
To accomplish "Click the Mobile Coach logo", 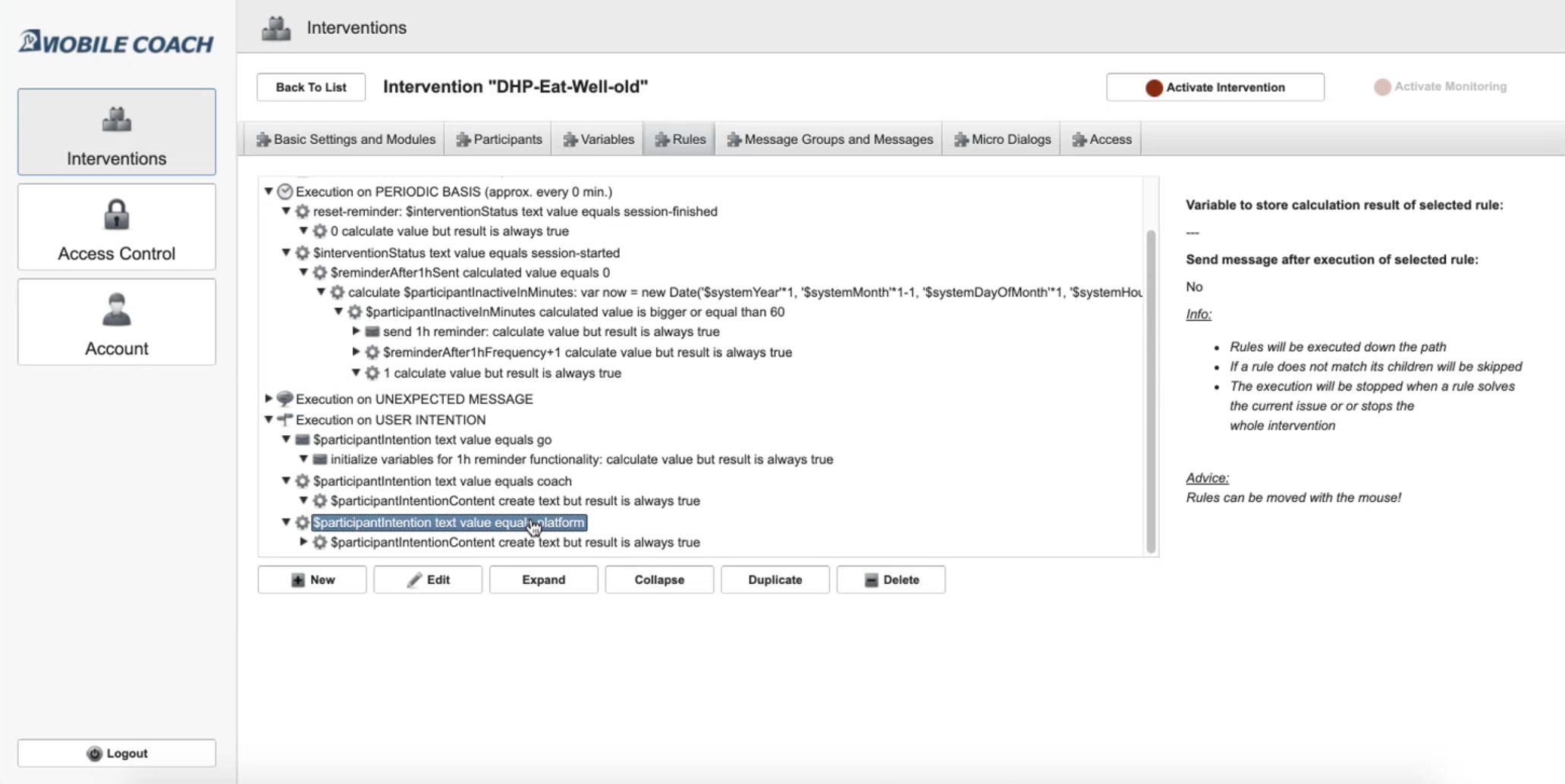I will pyautogui.click(x=116, y=42).
